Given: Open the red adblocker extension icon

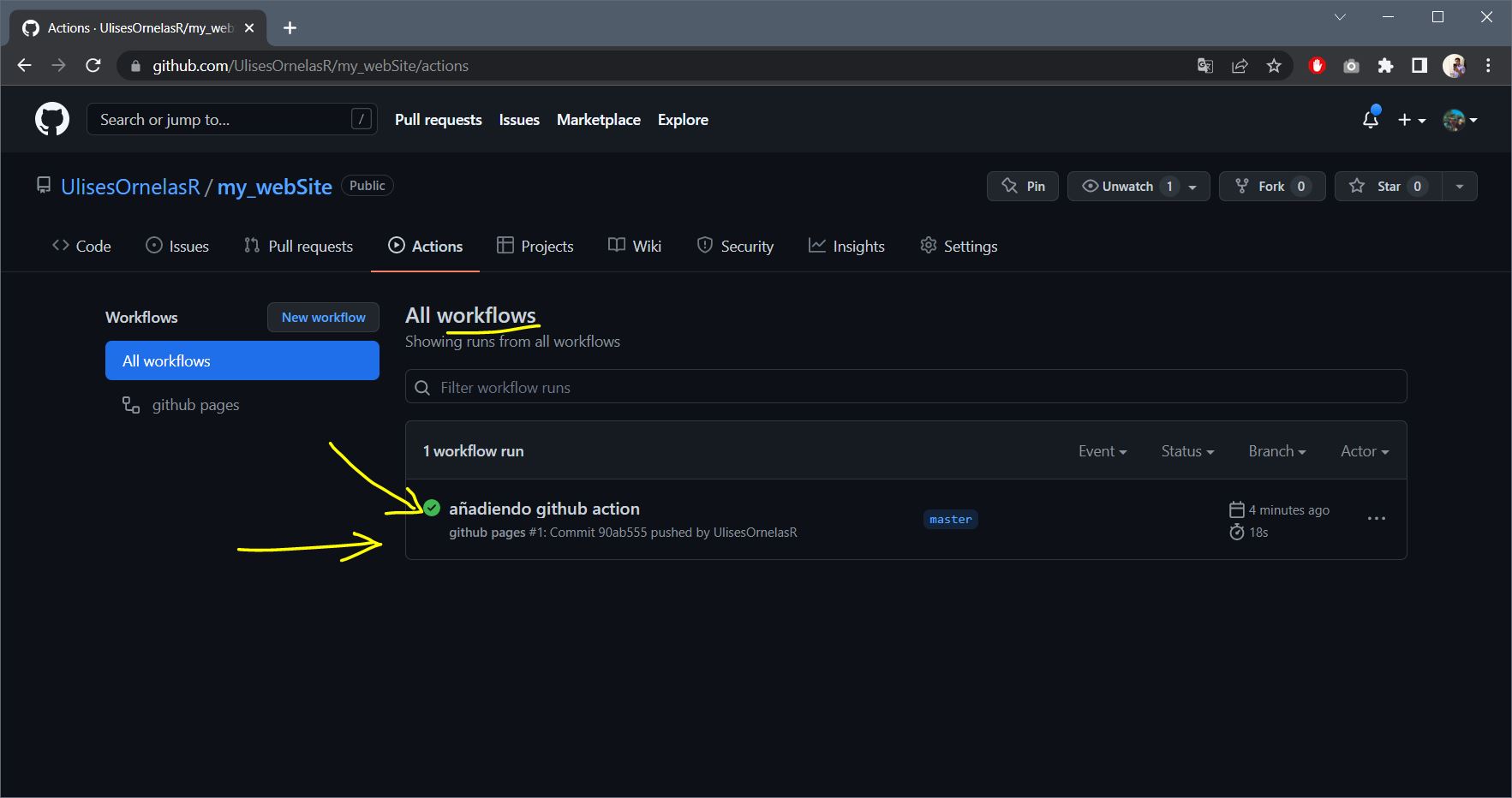Looking at the screenshot, I should pos(1318,66).
